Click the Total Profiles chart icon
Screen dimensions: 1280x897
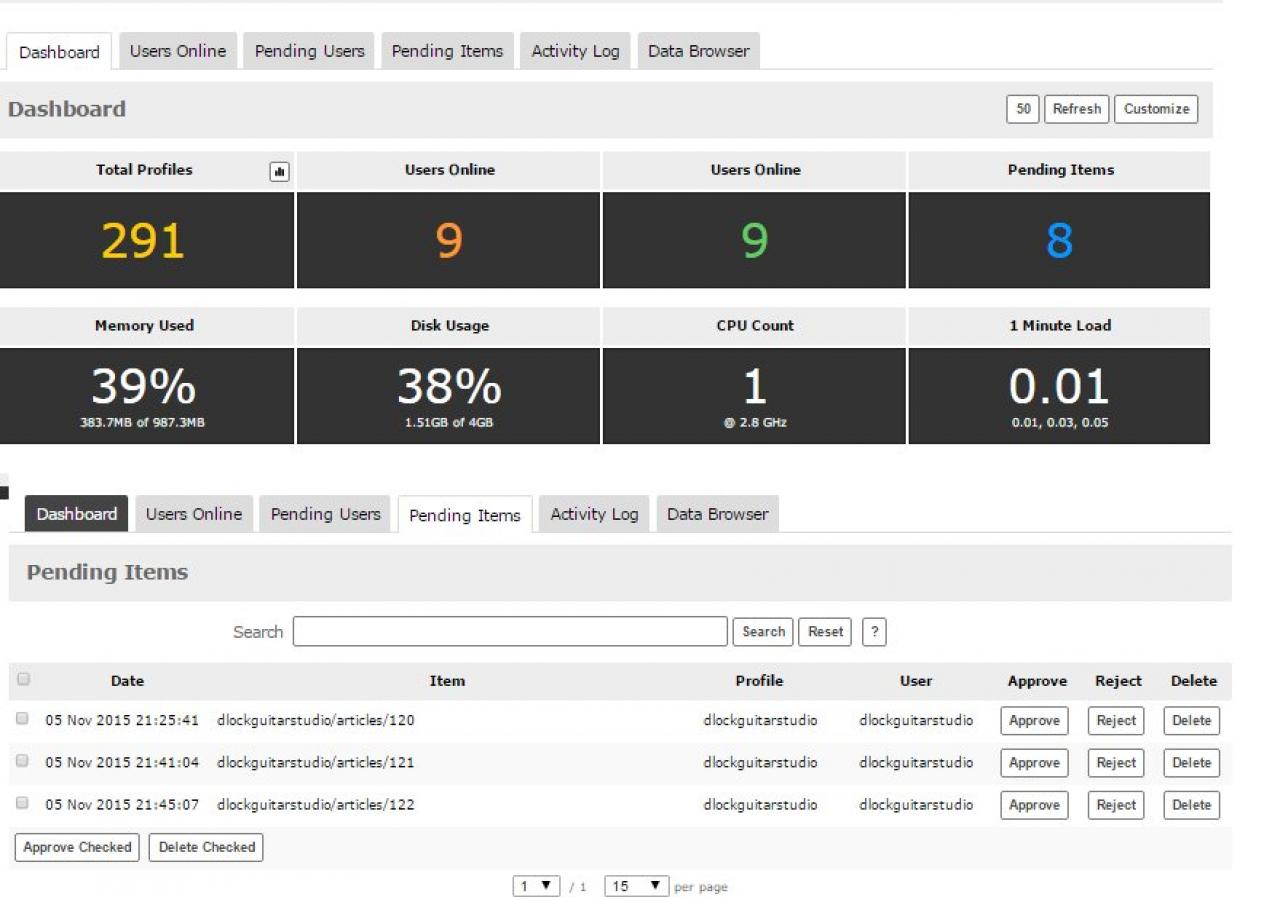click(279, 172)
